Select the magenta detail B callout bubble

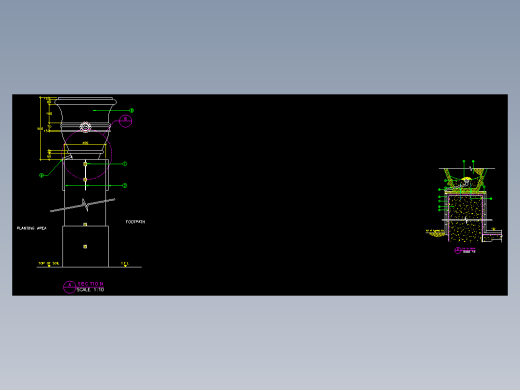125,121
